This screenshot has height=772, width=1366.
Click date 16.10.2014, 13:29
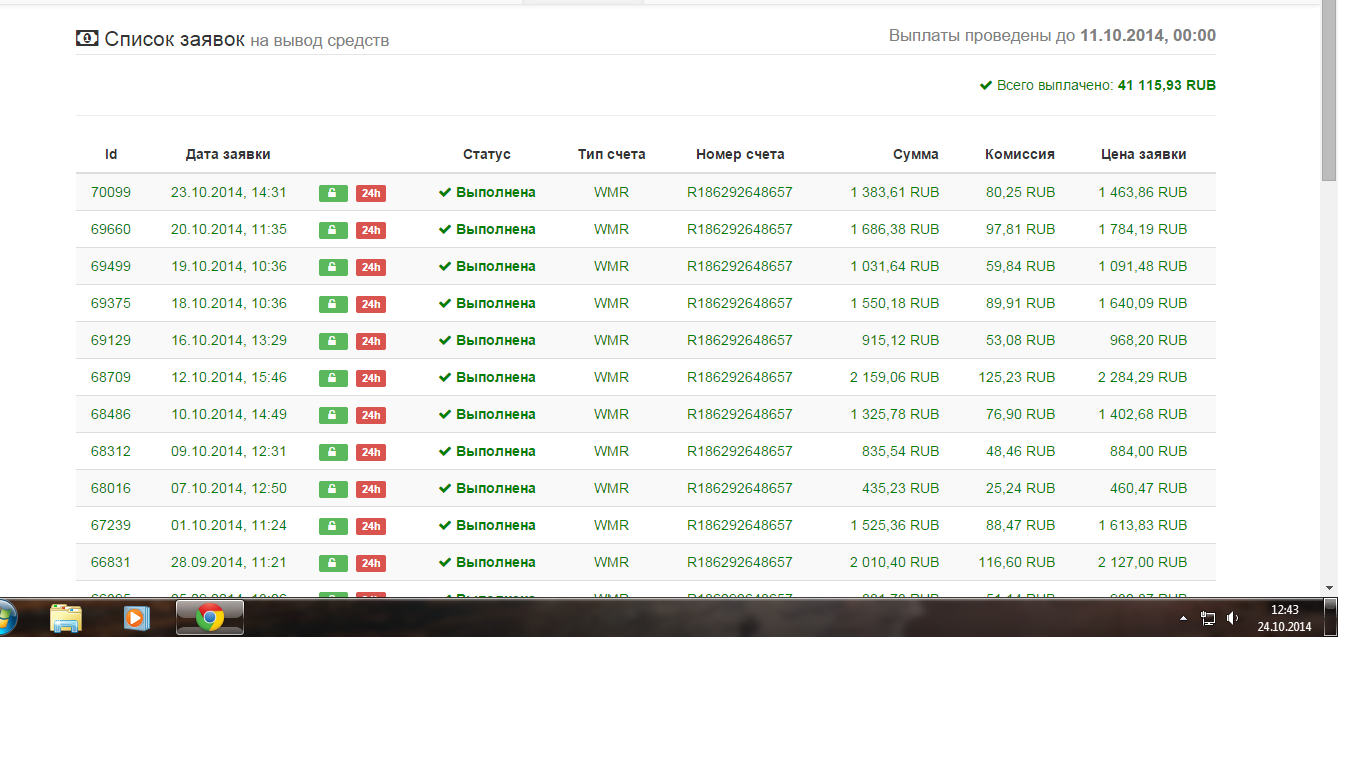[x=229, y=340]
